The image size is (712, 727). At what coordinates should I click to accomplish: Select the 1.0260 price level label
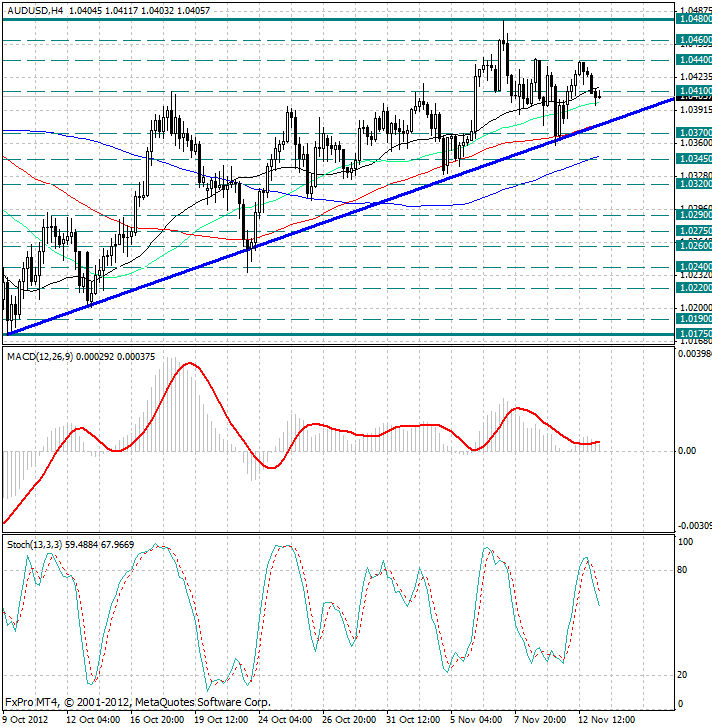coord(694,245)
